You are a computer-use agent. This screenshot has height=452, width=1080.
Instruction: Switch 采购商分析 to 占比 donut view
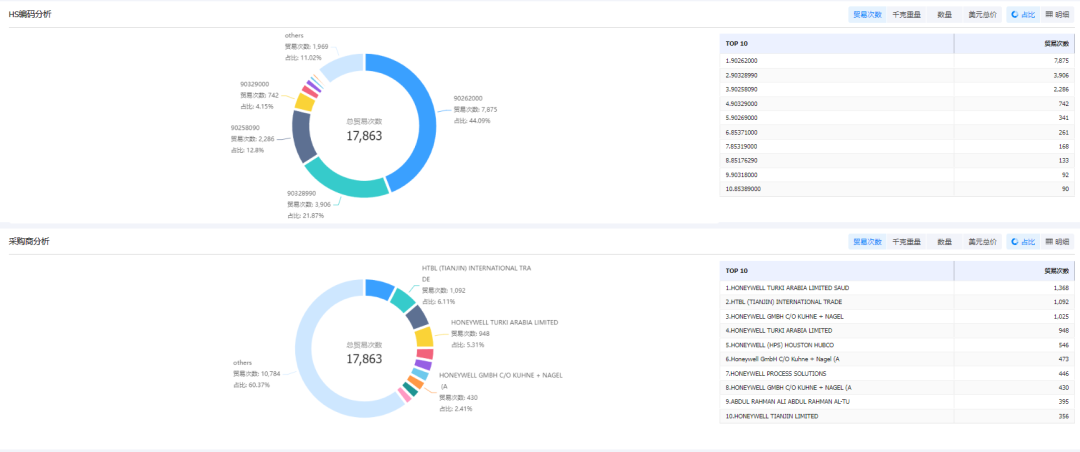pos(1022,241)
